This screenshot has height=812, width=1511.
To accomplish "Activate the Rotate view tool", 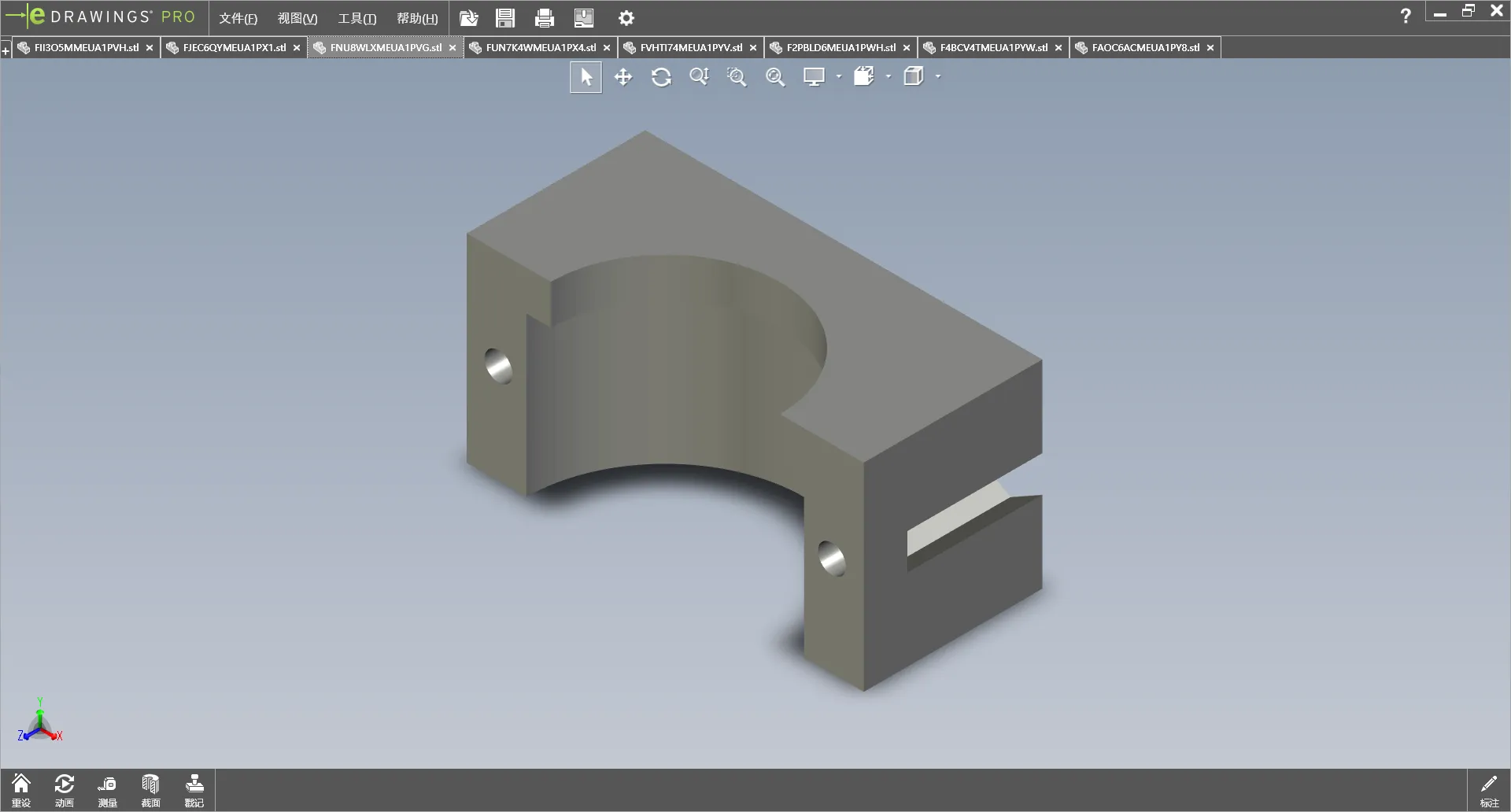I will tap(661, 77).
